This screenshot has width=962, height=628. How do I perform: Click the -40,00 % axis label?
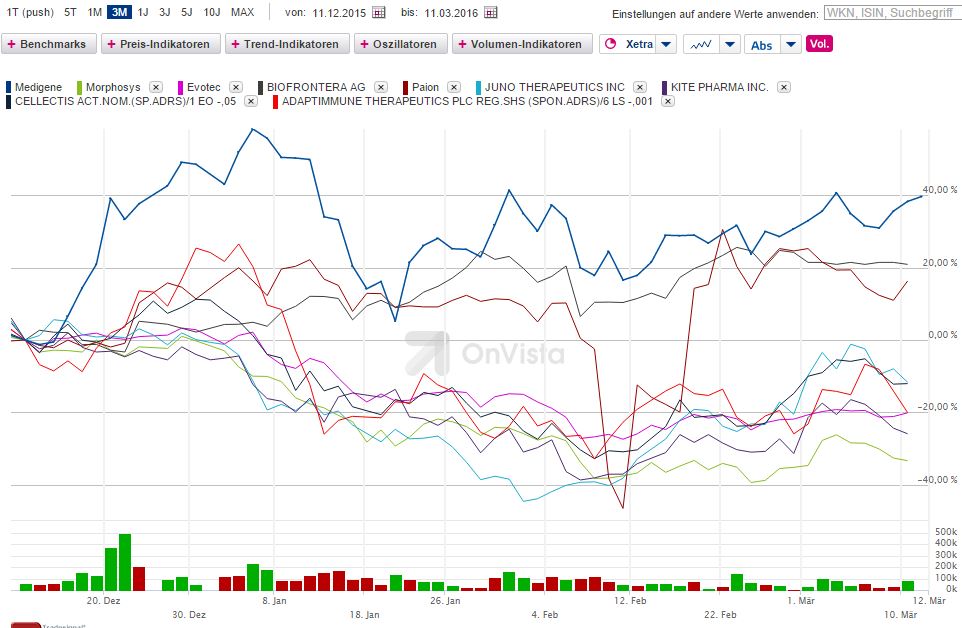(x=937, y=480)
